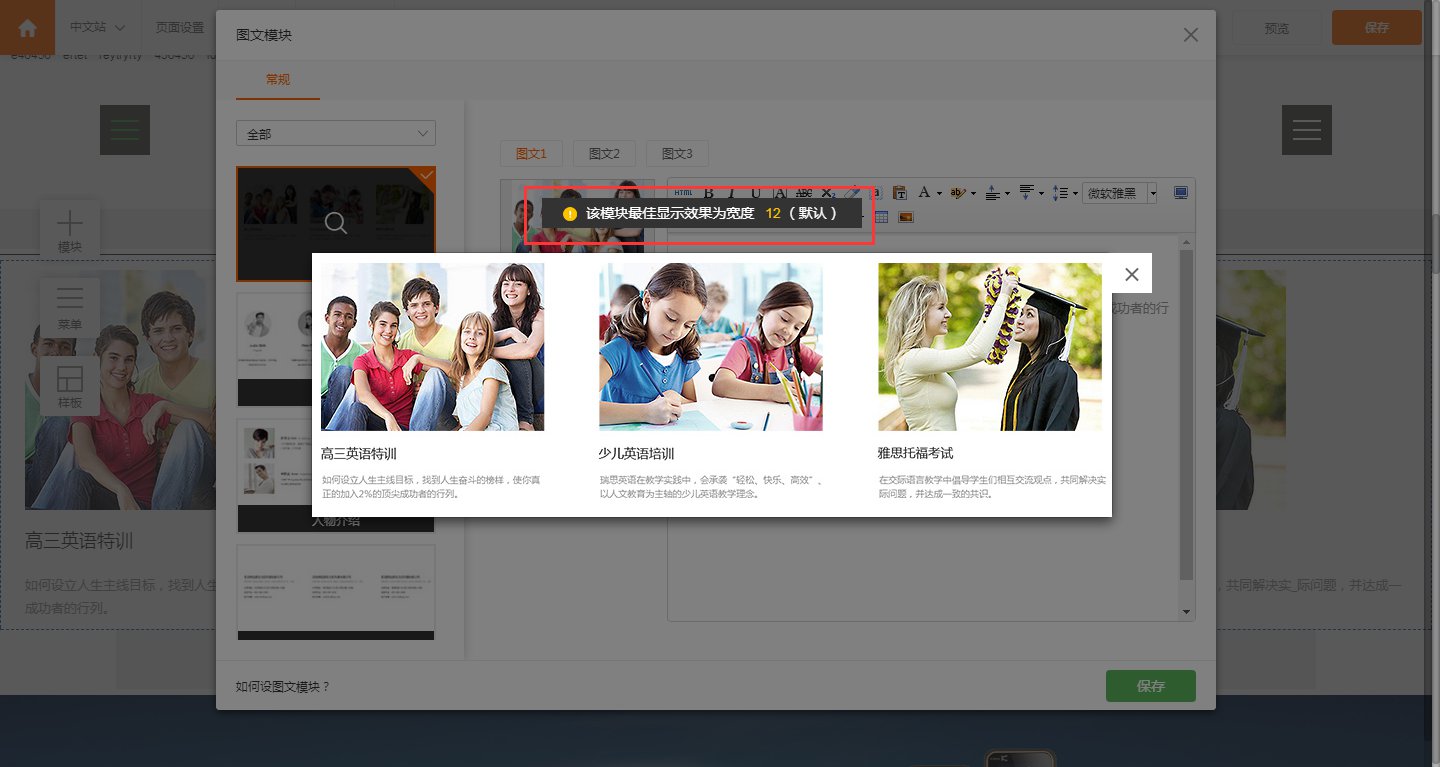Switch to the 图文3 tab
The height and width of the screenshot is (767, 1440).
[x=677, y=153]
